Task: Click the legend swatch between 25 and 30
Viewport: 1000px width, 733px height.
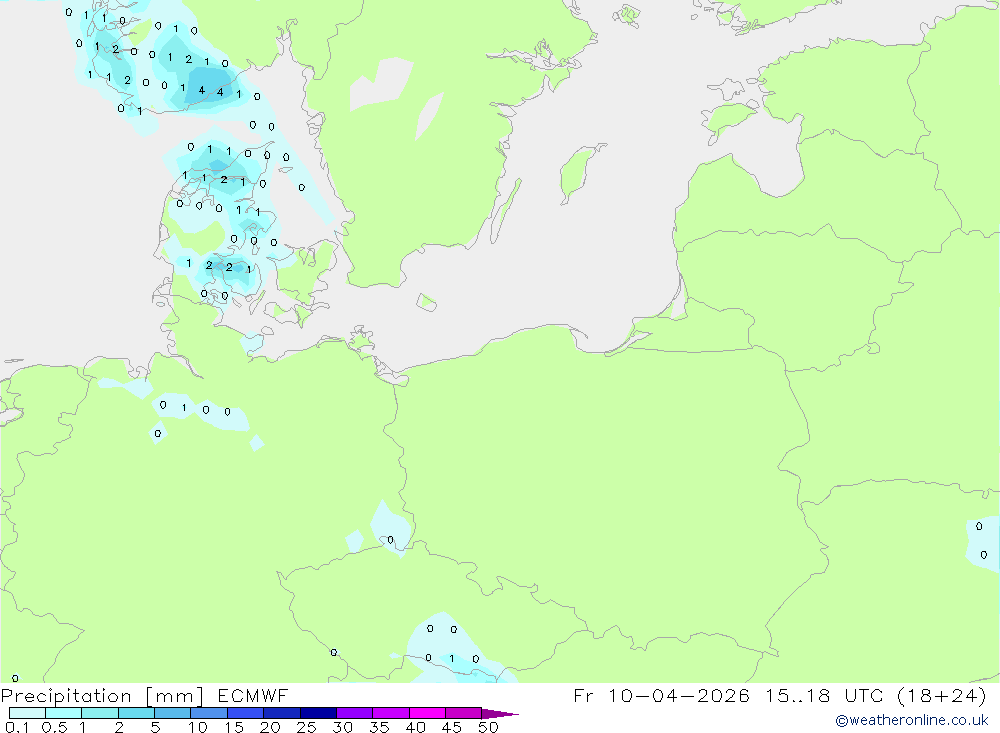Action: tap(318, 713)
